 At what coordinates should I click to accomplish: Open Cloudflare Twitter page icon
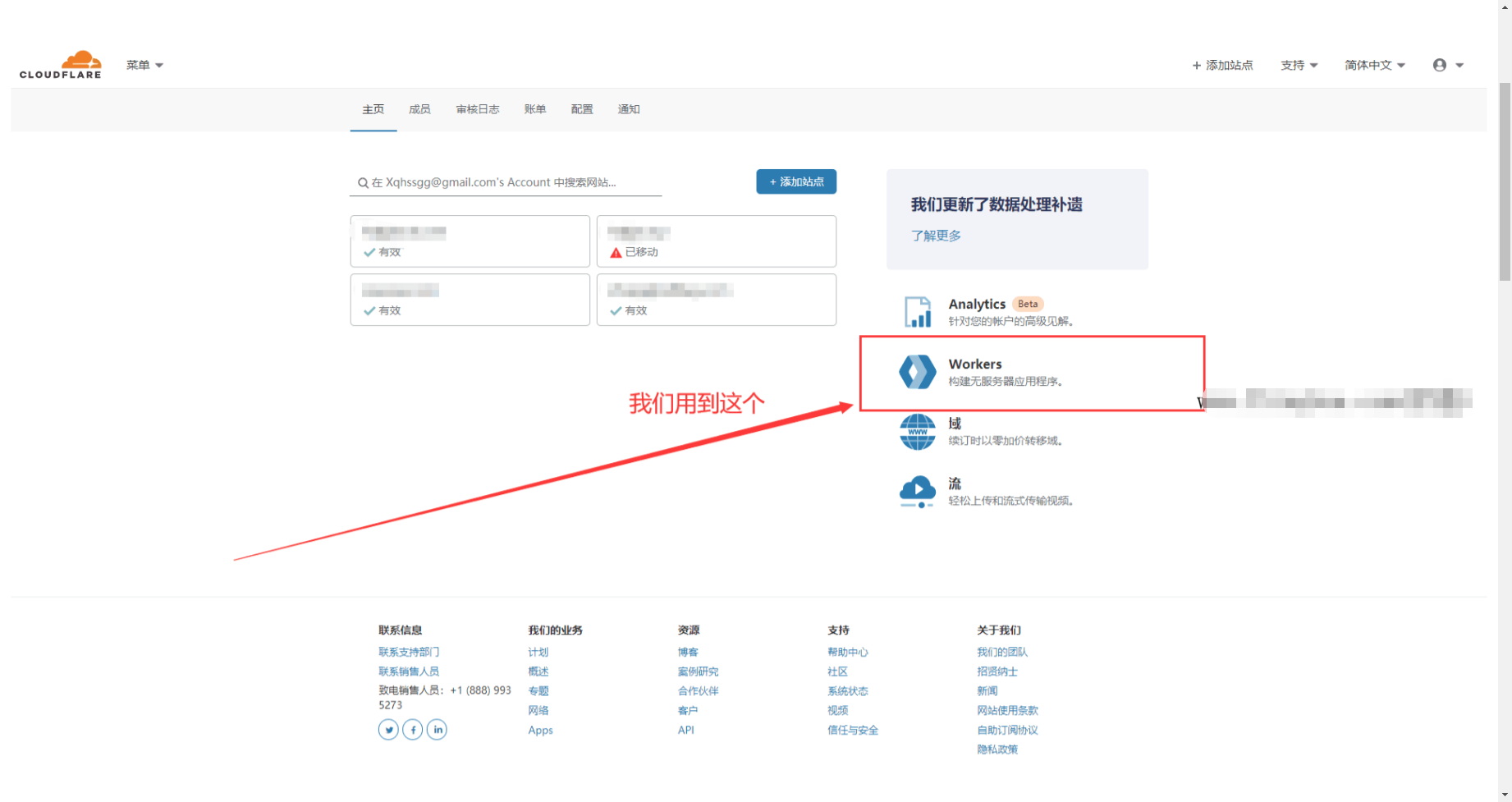(x=388, y=729)
